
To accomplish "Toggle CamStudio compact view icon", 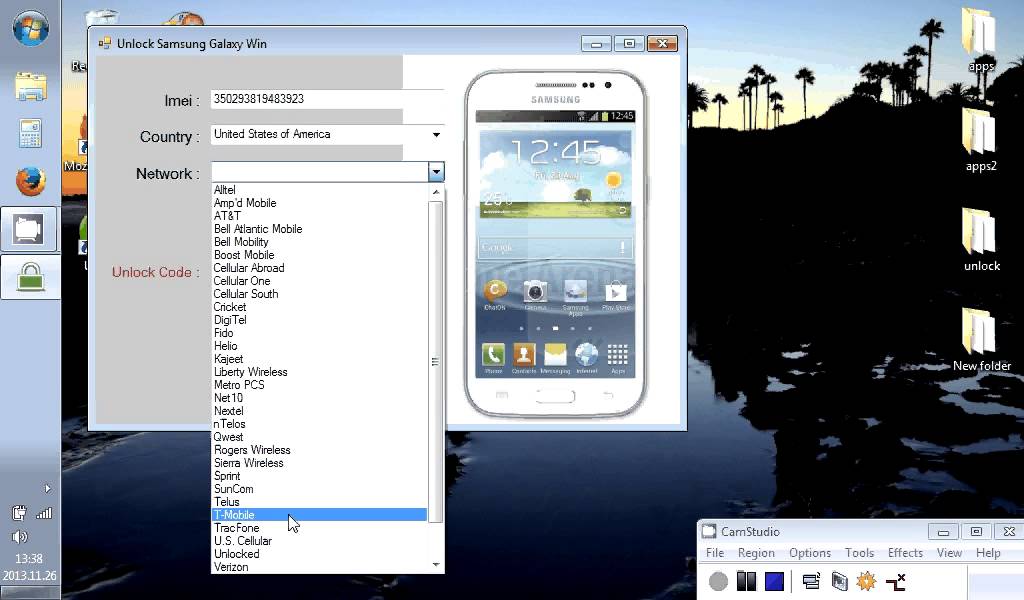I will [x=811, y=580].
